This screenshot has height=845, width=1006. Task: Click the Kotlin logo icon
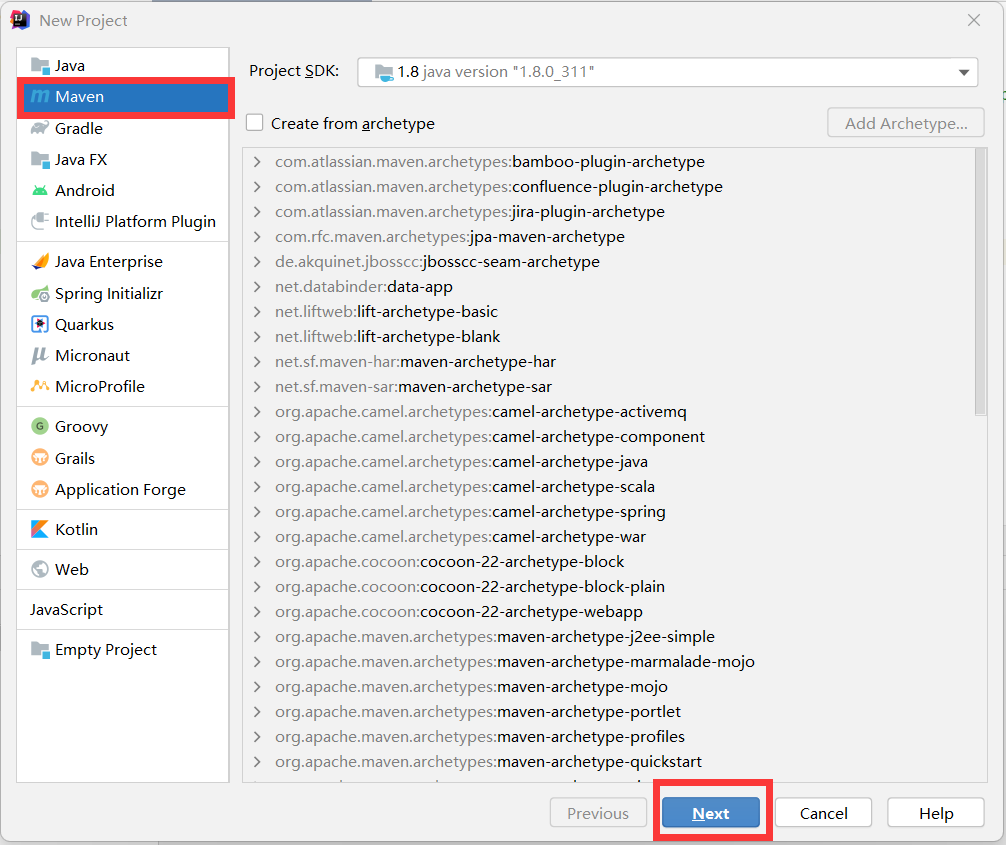(40, 529)
